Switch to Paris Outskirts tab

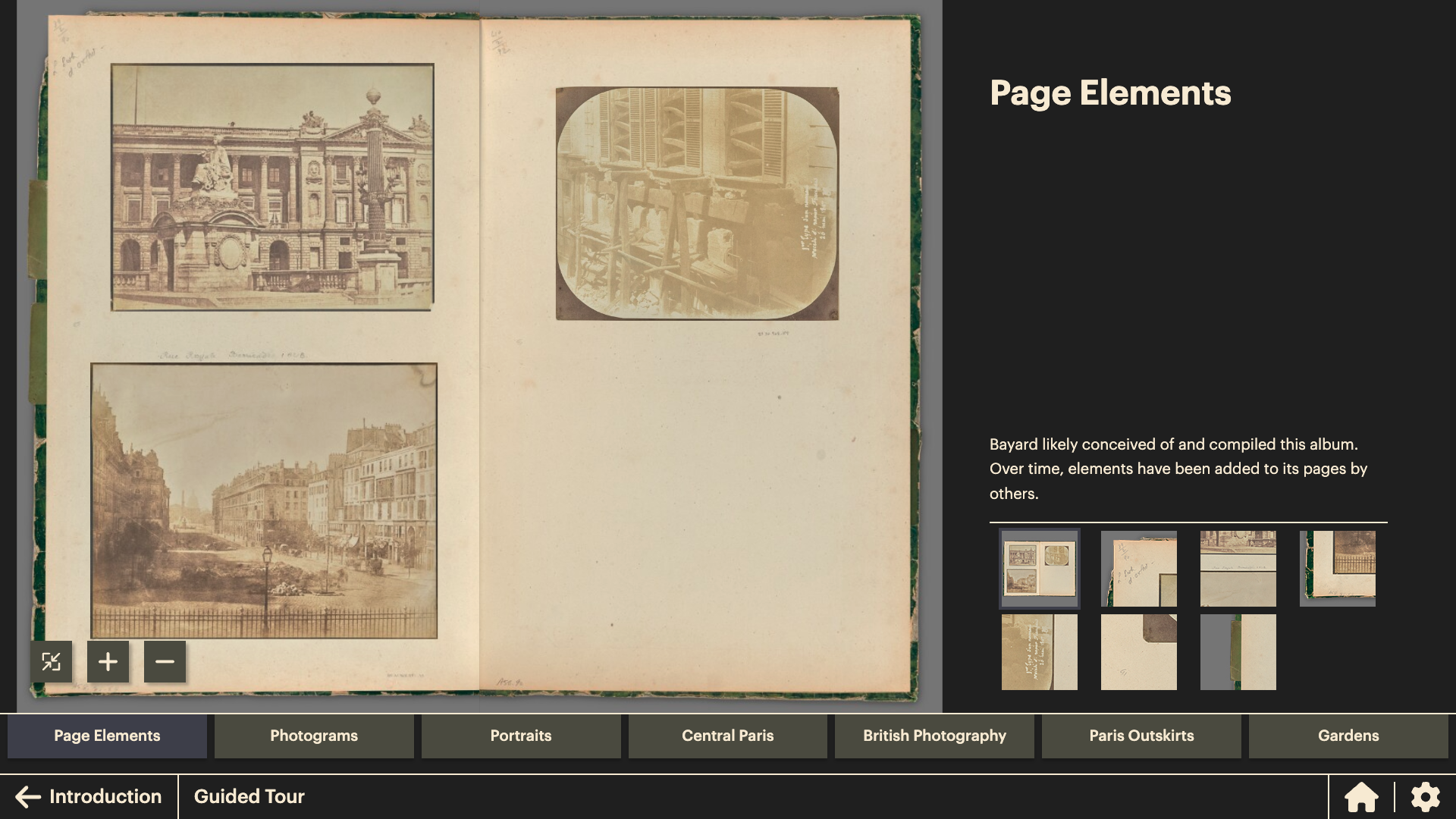coord(1141,736)
